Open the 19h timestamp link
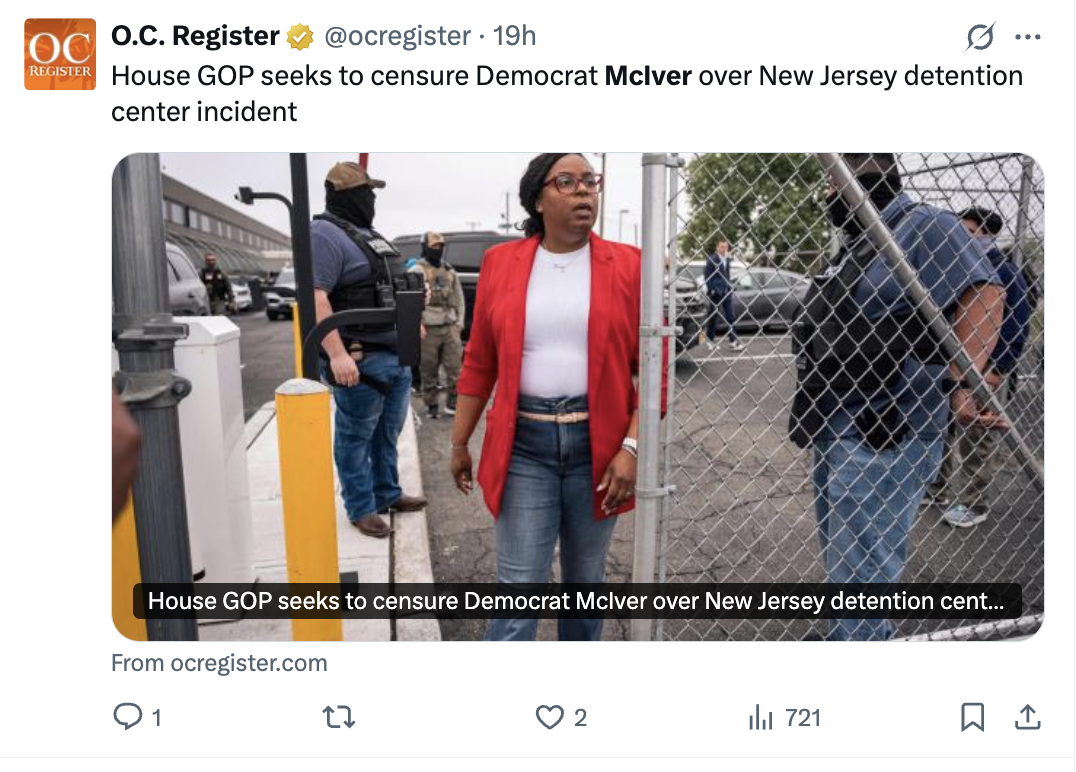Screen dimensions: 1076x772 point(515,36)
